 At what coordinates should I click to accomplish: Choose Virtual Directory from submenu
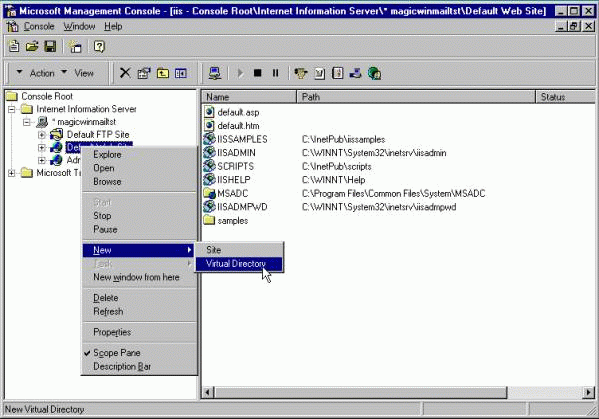tap(239, 264)
